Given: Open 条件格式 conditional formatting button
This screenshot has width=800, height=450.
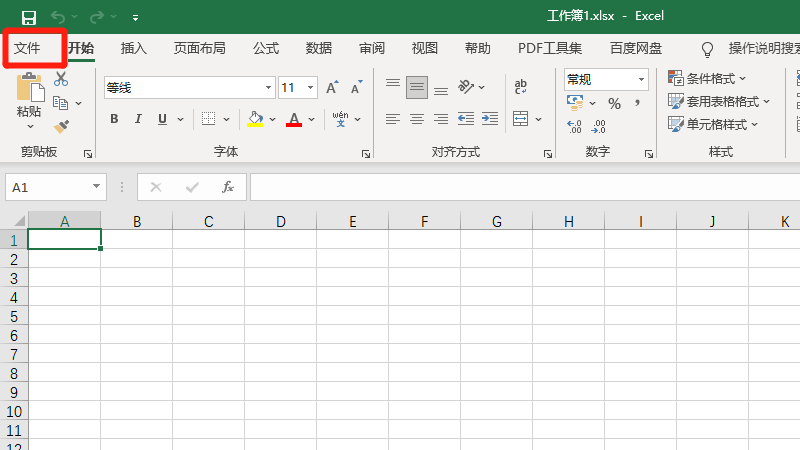Looking at the screenshot, I should [708, 78].
